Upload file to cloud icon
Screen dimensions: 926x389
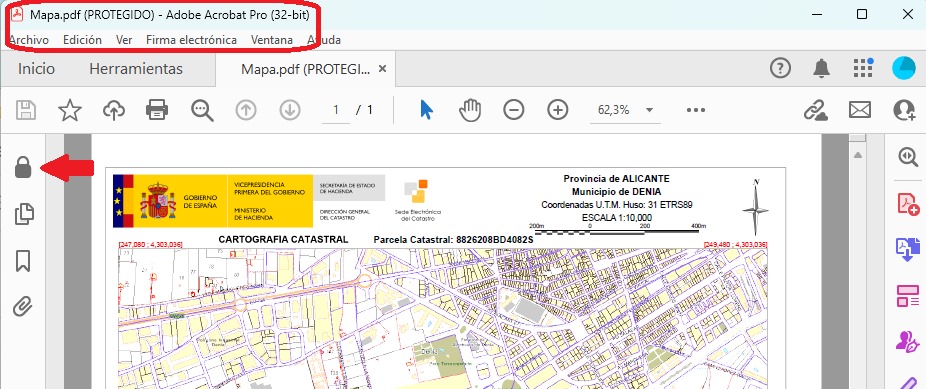(x=113, y=110)
